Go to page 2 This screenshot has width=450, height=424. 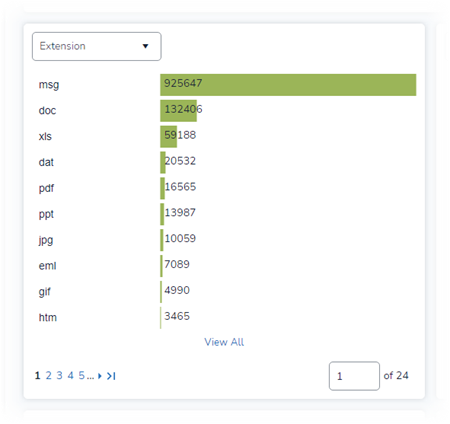49,376
